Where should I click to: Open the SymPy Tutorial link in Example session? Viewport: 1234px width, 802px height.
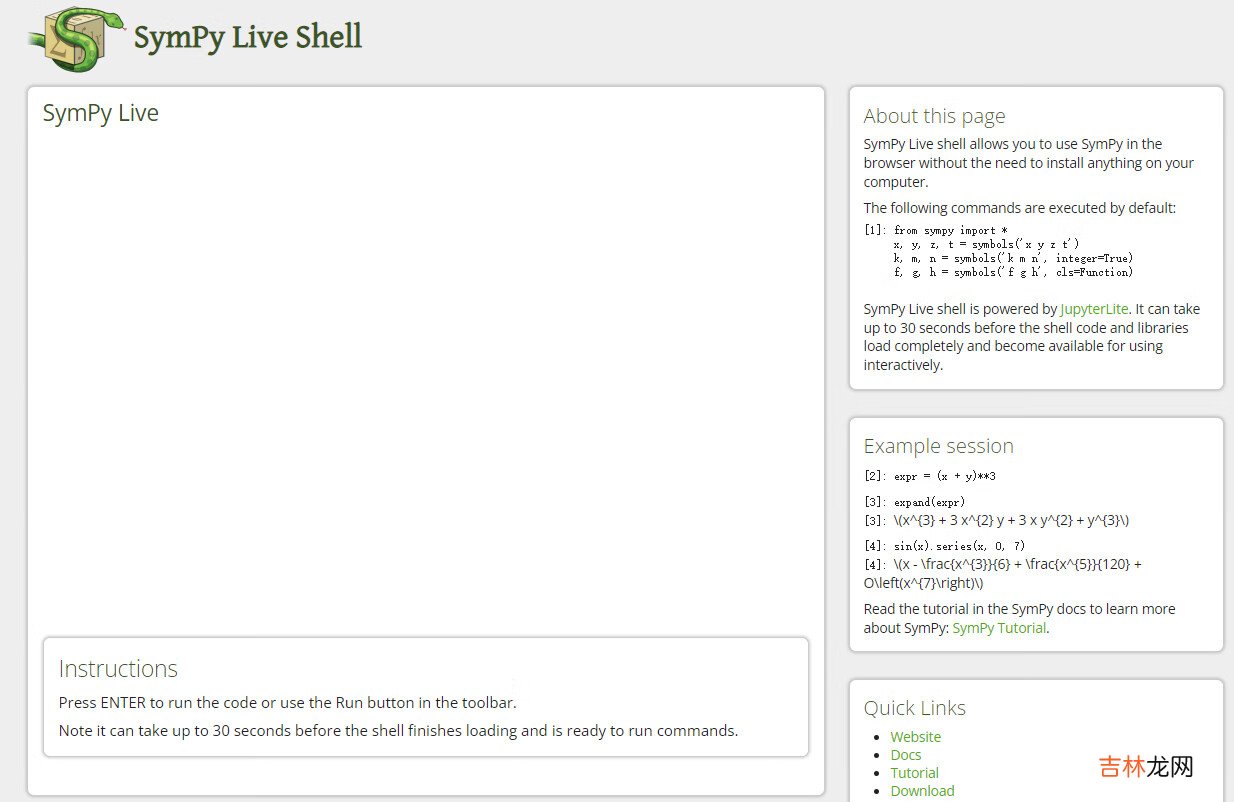point(999,628)
